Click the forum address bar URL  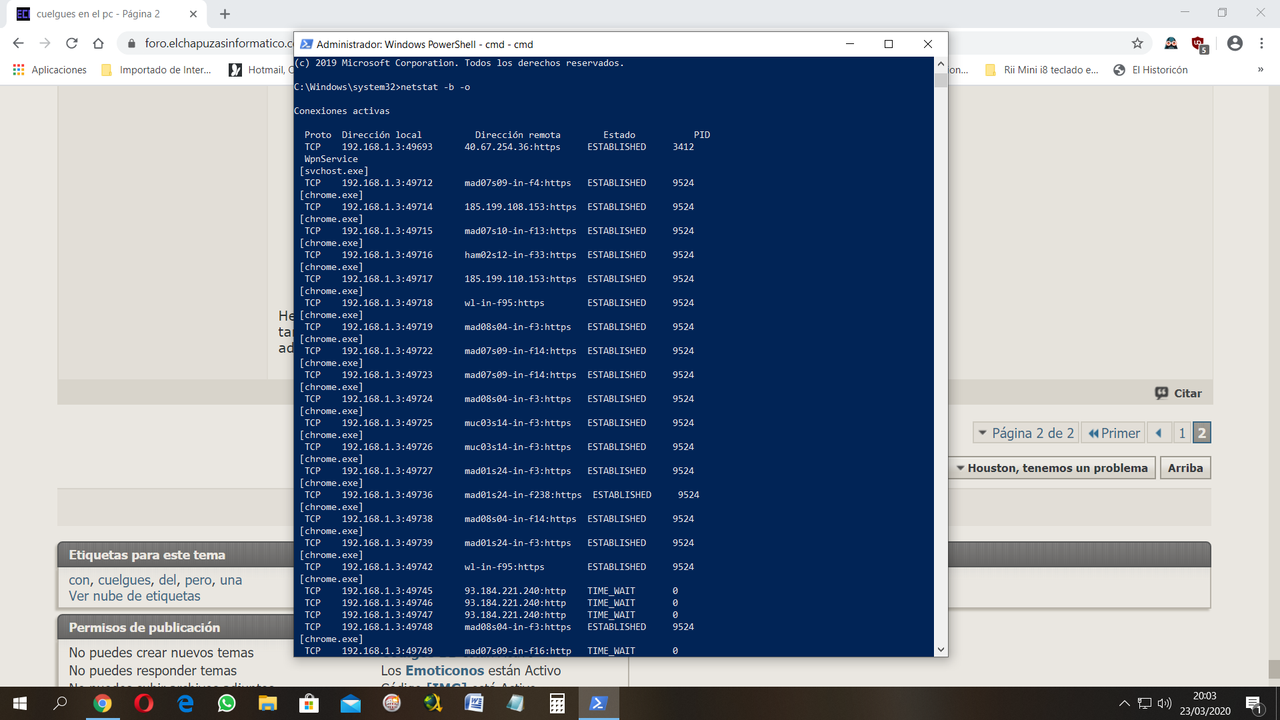point(217,44)
